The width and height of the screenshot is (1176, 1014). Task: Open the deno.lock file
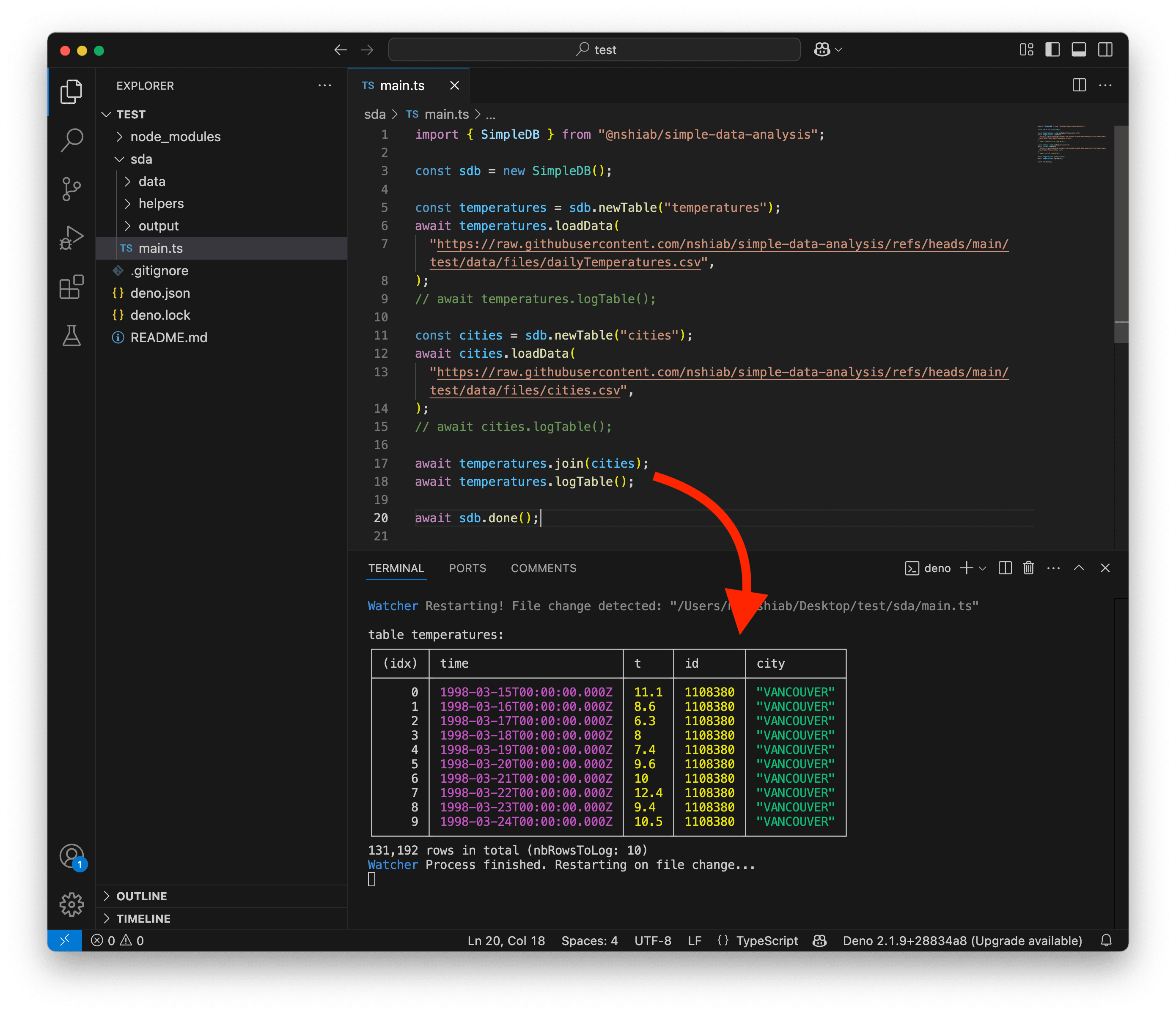[221, 315]
